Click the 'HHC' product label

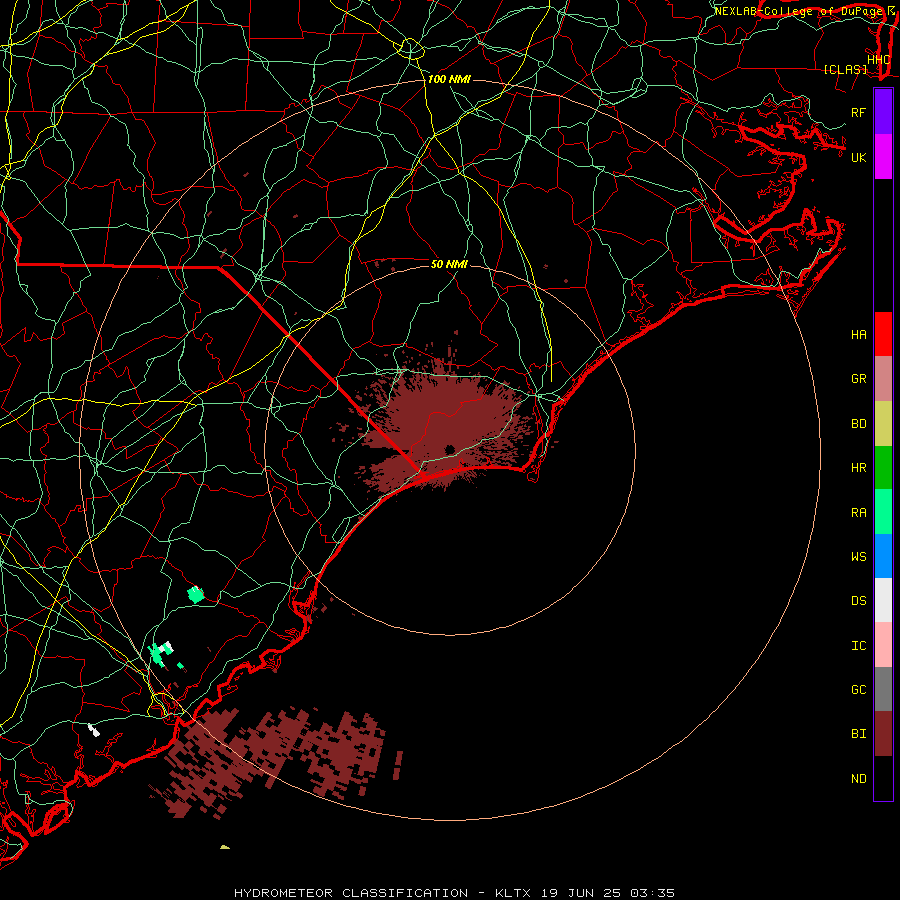click(878, 60)
